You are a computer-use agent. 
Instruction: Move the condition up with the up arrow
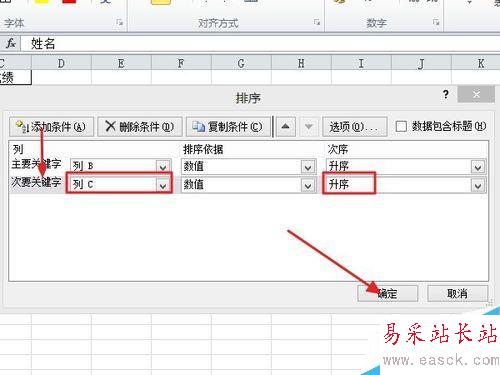(x=285, y=127)
